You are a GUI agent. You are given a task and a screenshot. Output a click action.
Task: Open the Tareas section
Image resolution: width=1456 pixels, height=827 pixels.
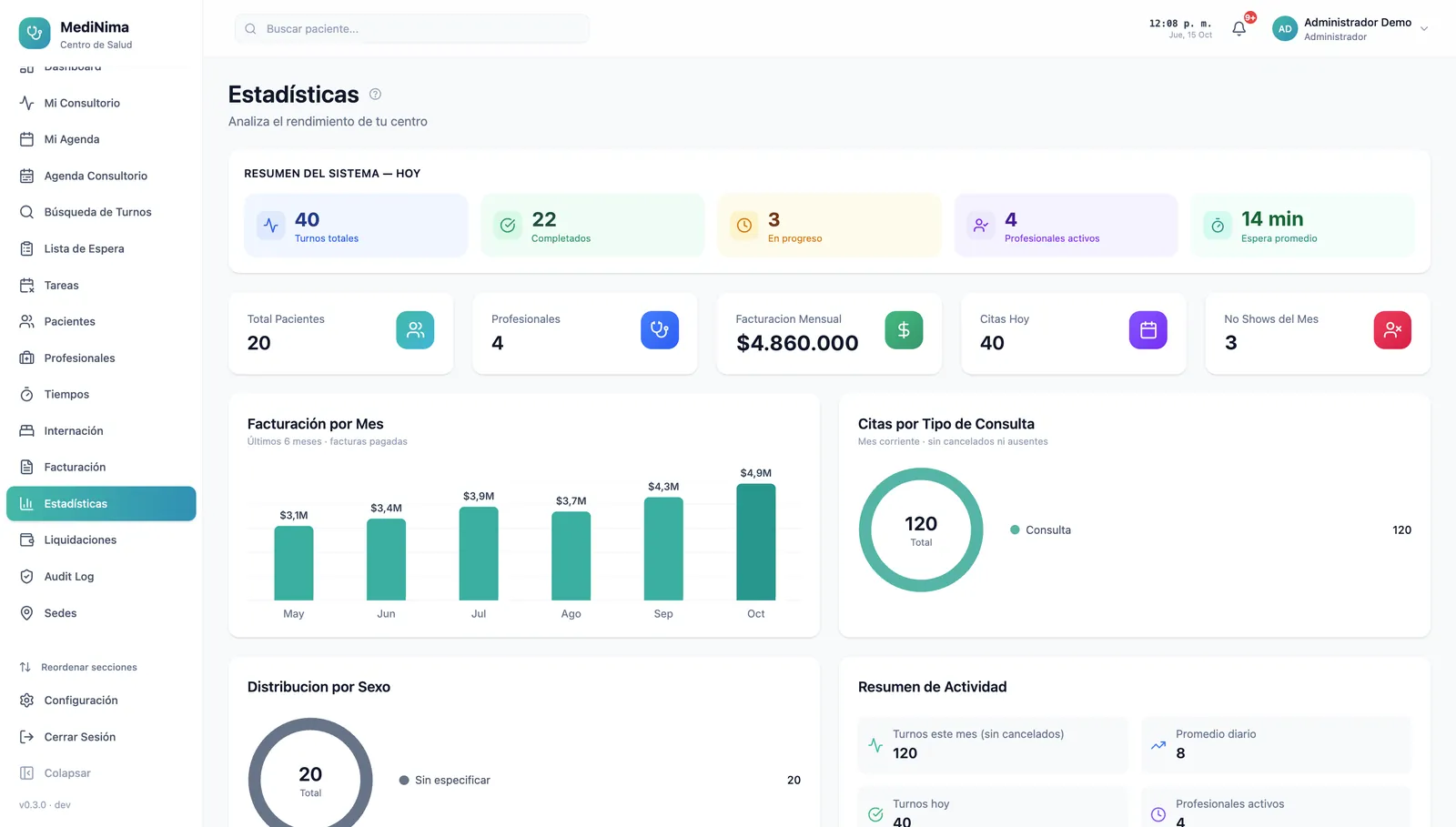click(x=101, y=286)
